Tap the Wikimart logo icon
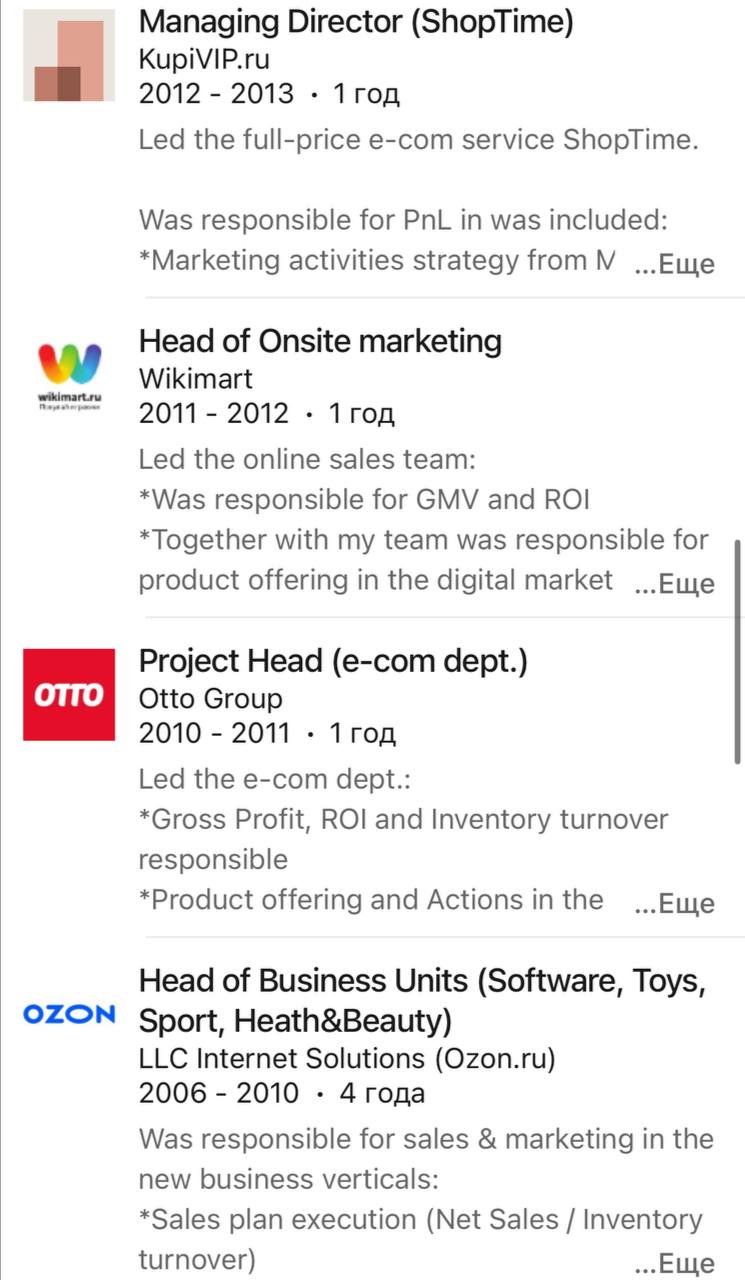The height and width of the screenshot is (1280, 745). 69,378
